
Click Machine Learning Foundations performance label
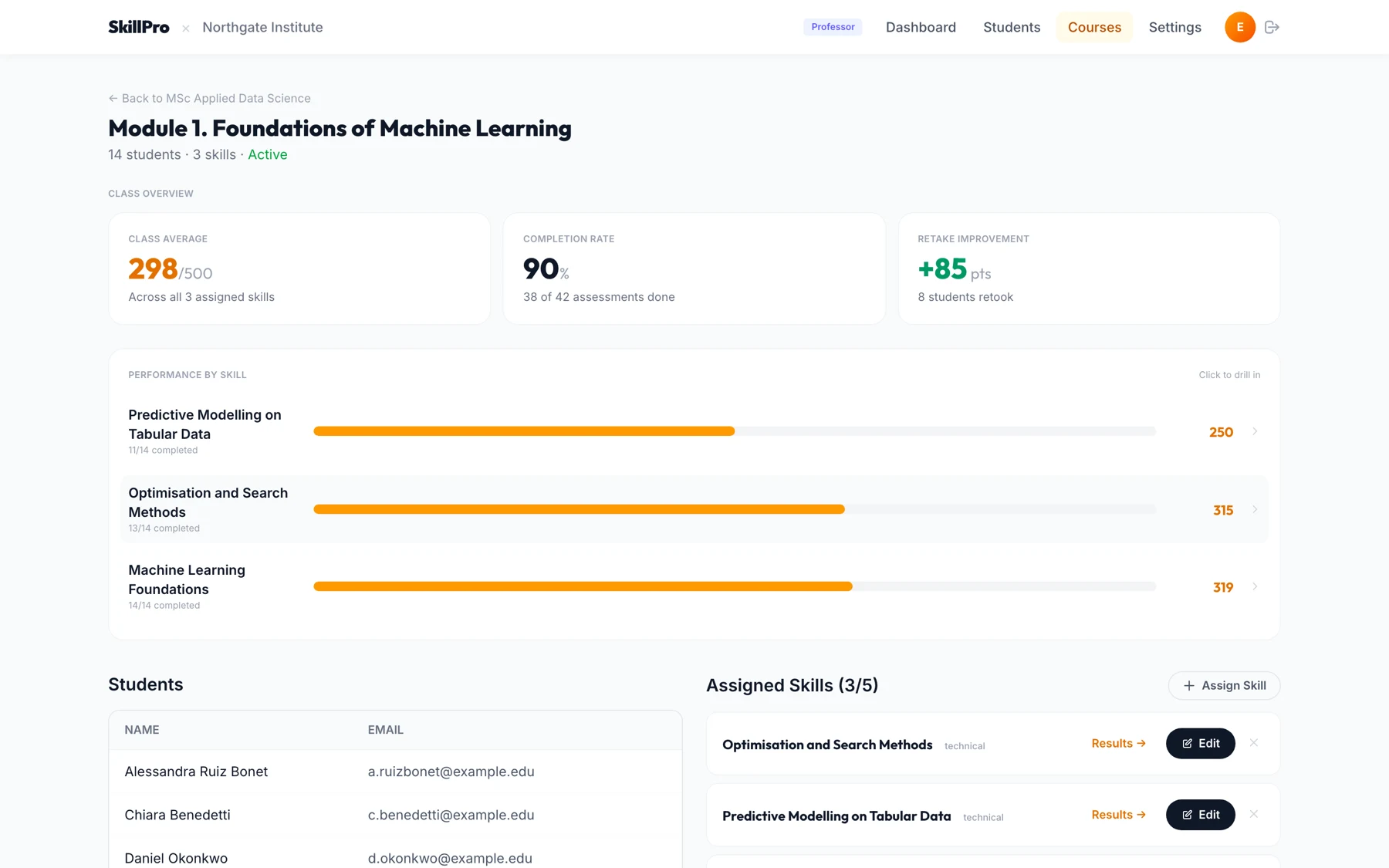point(187,579)
